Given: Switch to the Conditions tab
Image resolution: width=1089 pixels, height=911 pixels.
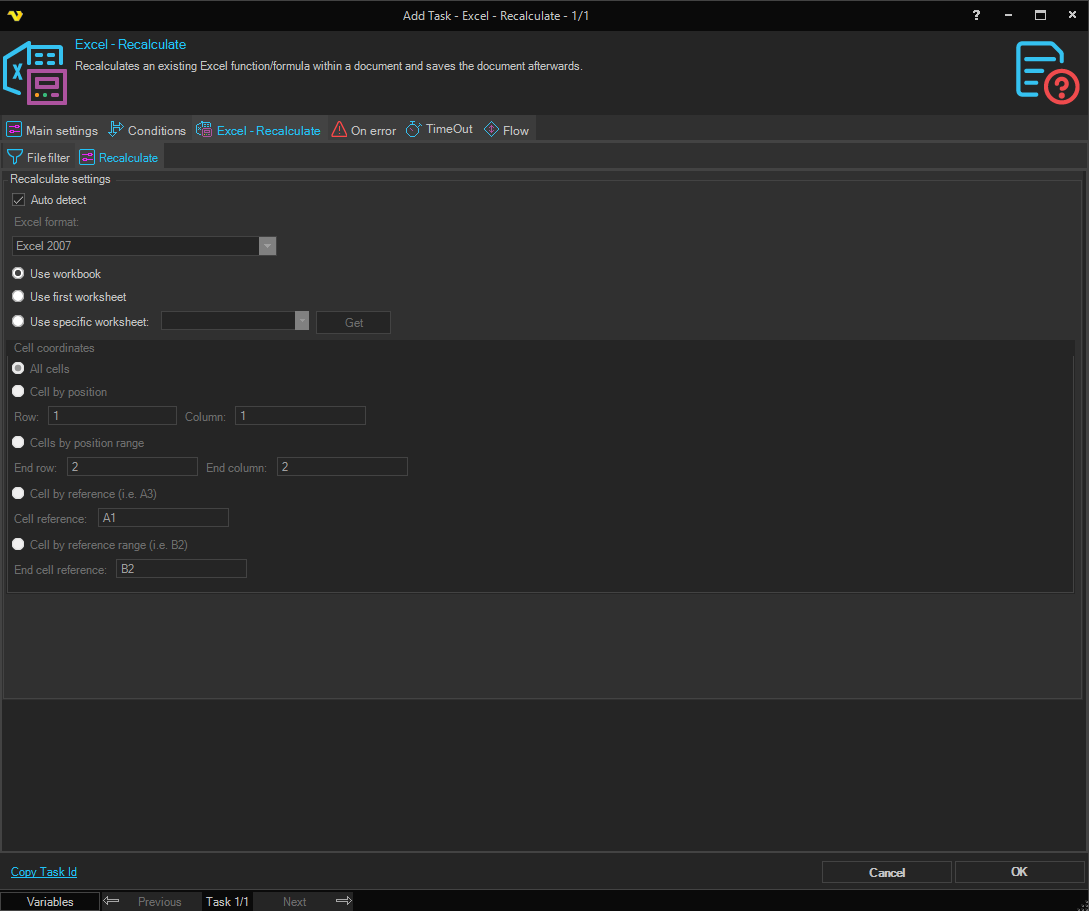Looking at the screenshot, I should tap(147, 130).
